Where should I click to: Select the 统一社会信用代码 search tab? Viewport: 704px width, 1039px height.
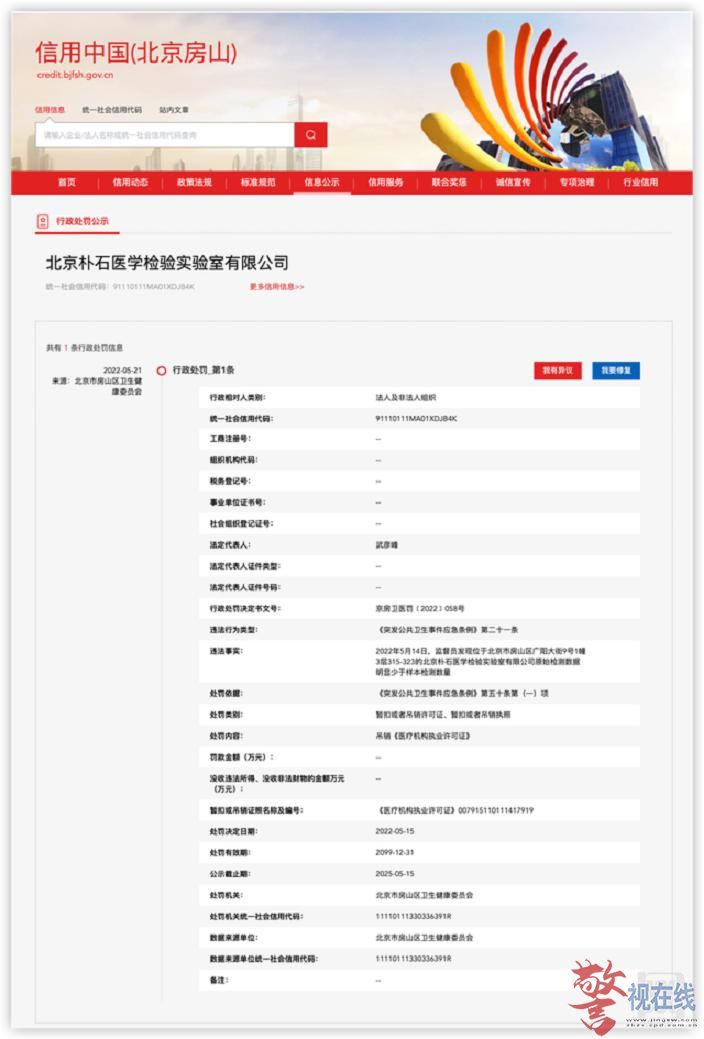pos(111,110)
